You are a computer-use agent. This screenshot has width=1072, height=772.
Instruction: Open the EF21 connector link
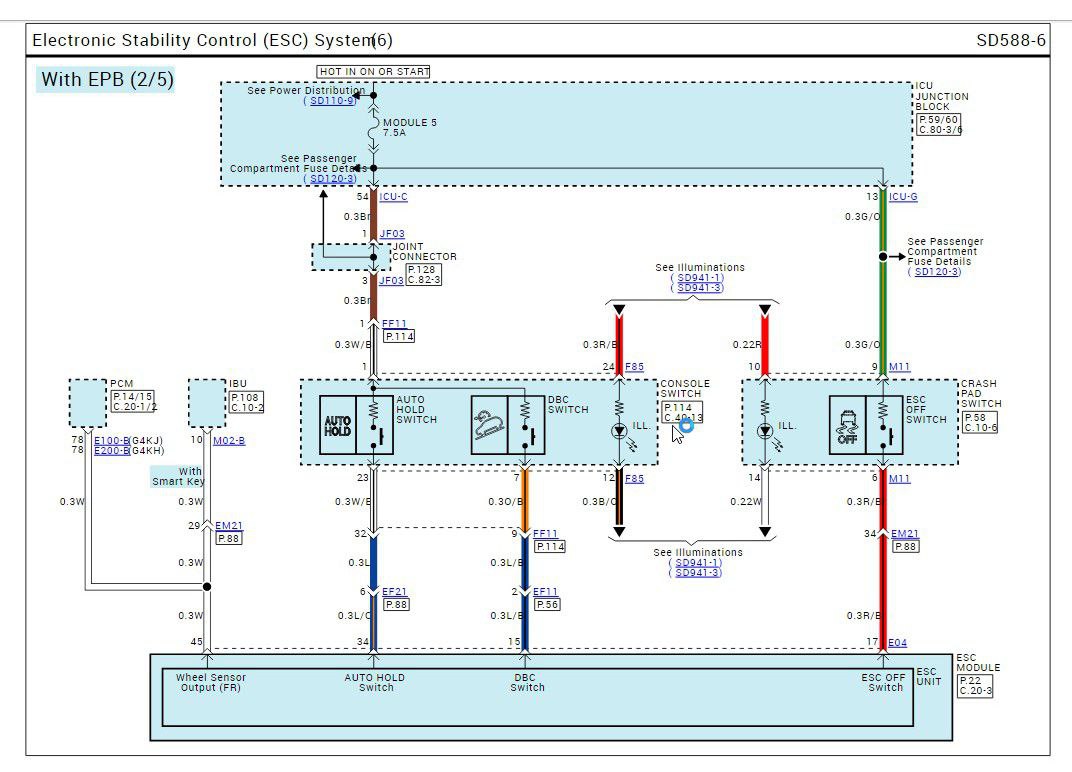tap(395, 592)
